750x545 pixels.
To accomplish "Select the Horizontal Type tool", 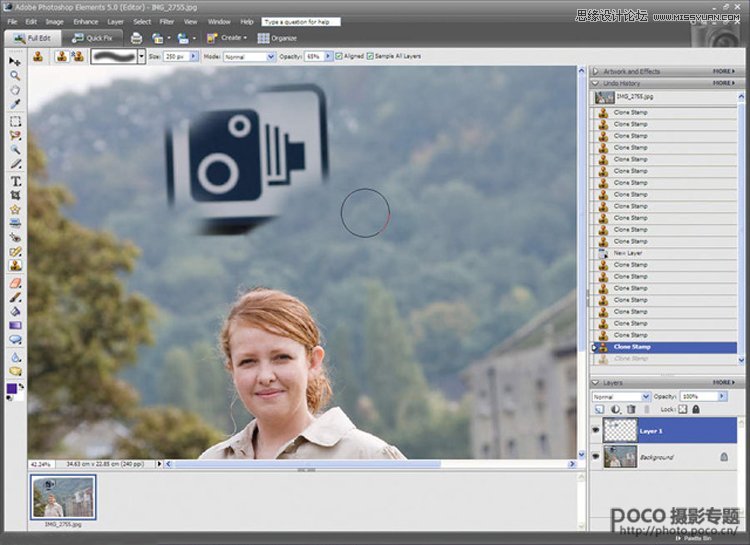I will click(x=15, y=181).
